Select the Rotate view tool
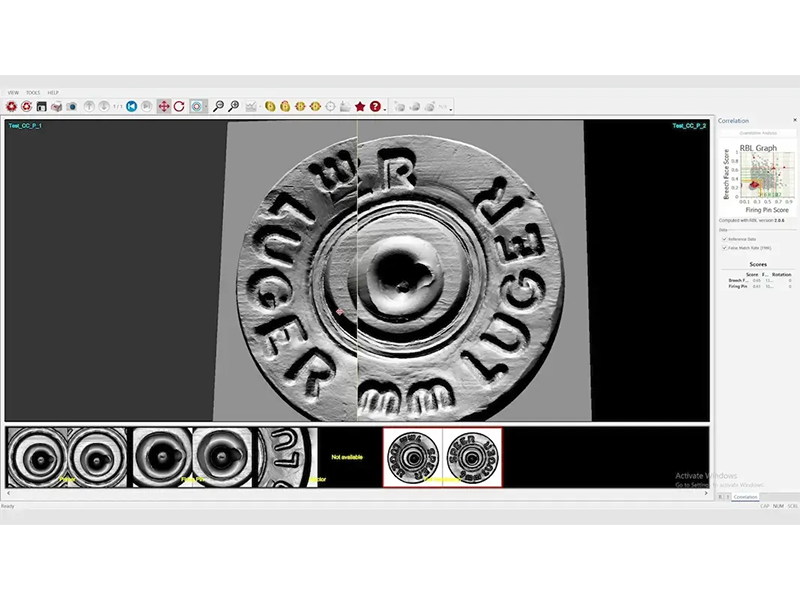The width and height of the screenshot is (800, 600). point(180,103)
